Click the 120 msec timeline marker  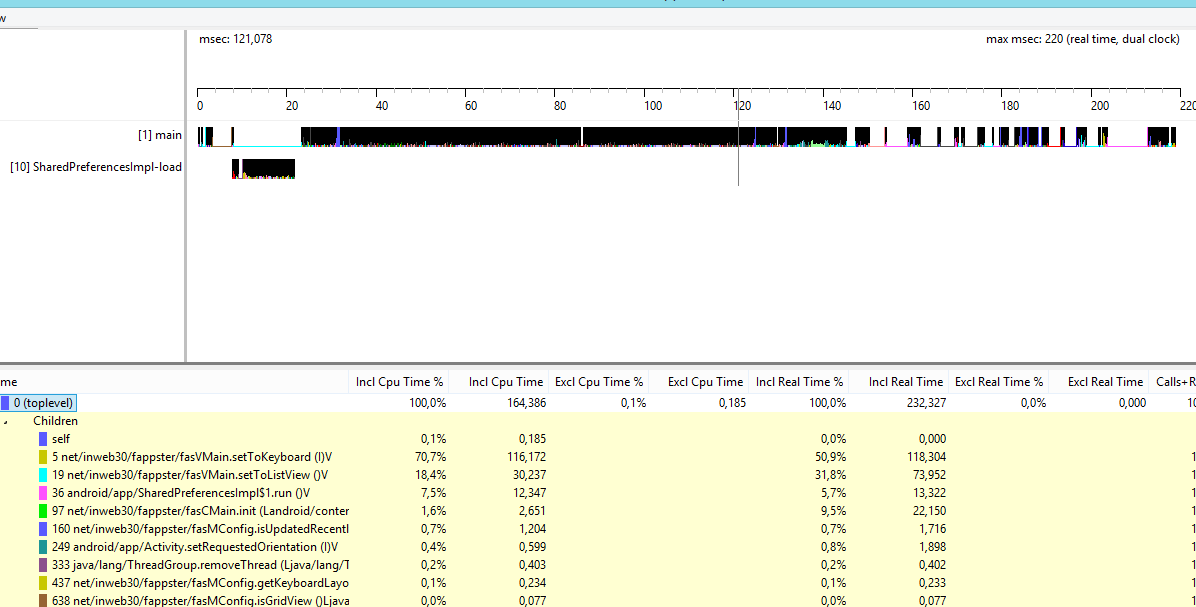pos(742,106)
